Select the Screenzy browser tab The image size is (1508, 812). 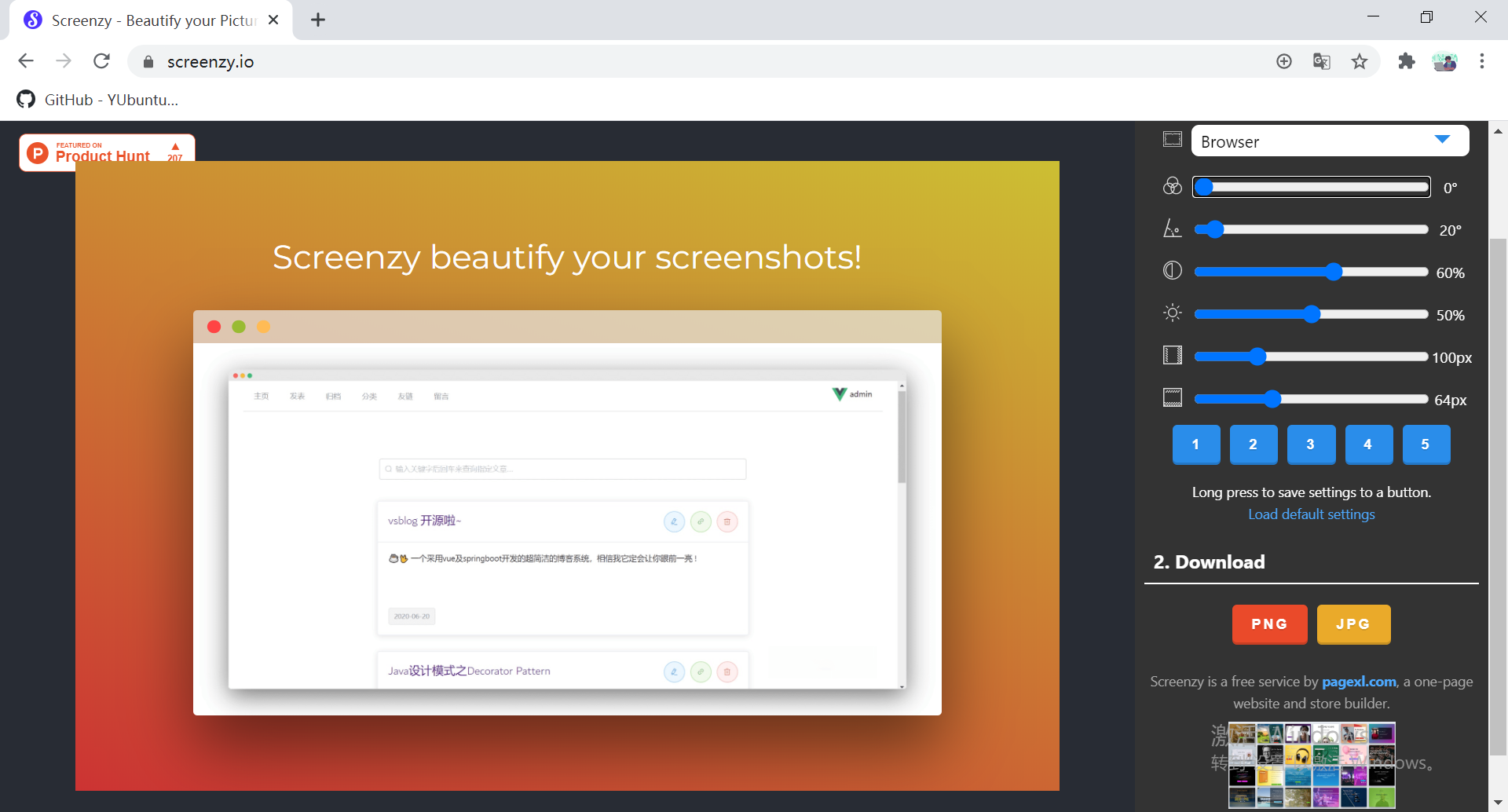pos(153,20)
